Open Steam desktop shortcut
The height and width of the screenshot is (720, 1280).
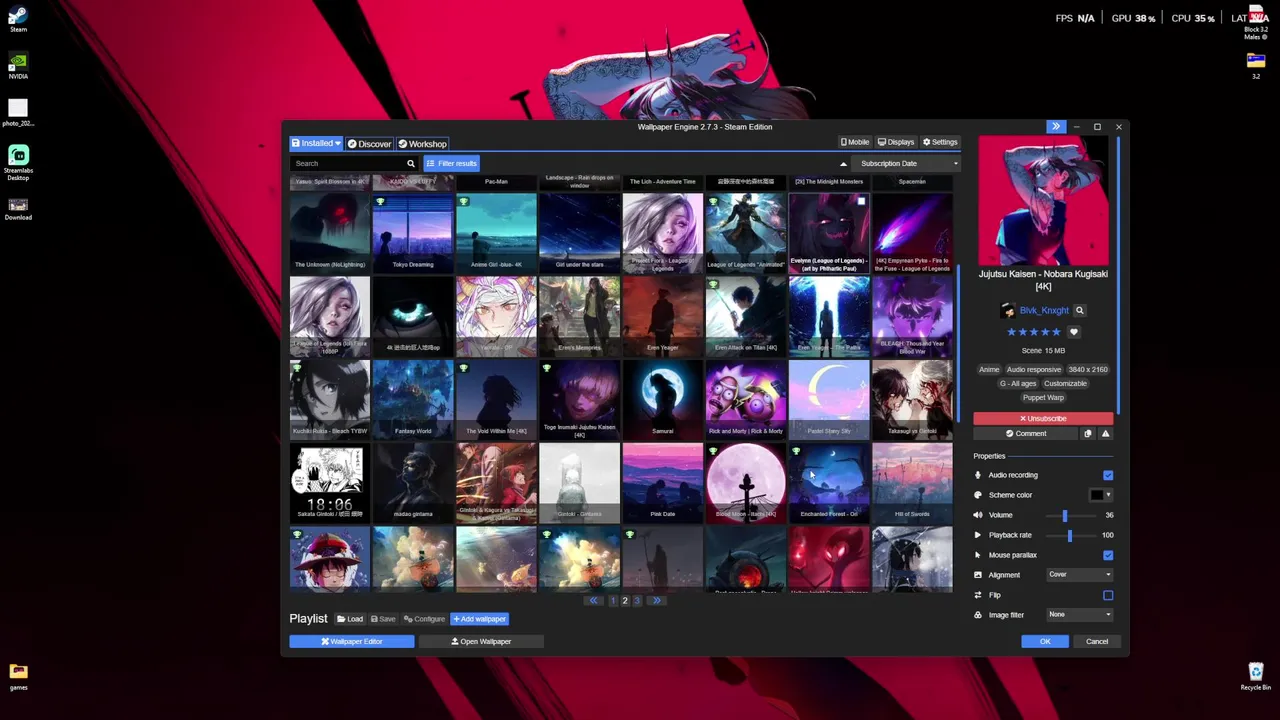(18, 18)
